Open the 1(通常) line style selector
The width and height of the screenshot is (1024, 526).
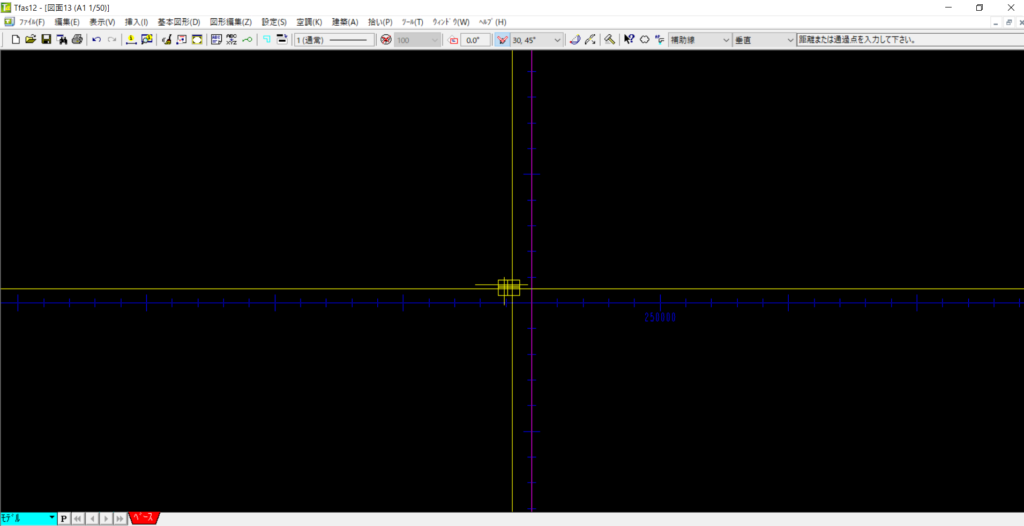(334, 40)
